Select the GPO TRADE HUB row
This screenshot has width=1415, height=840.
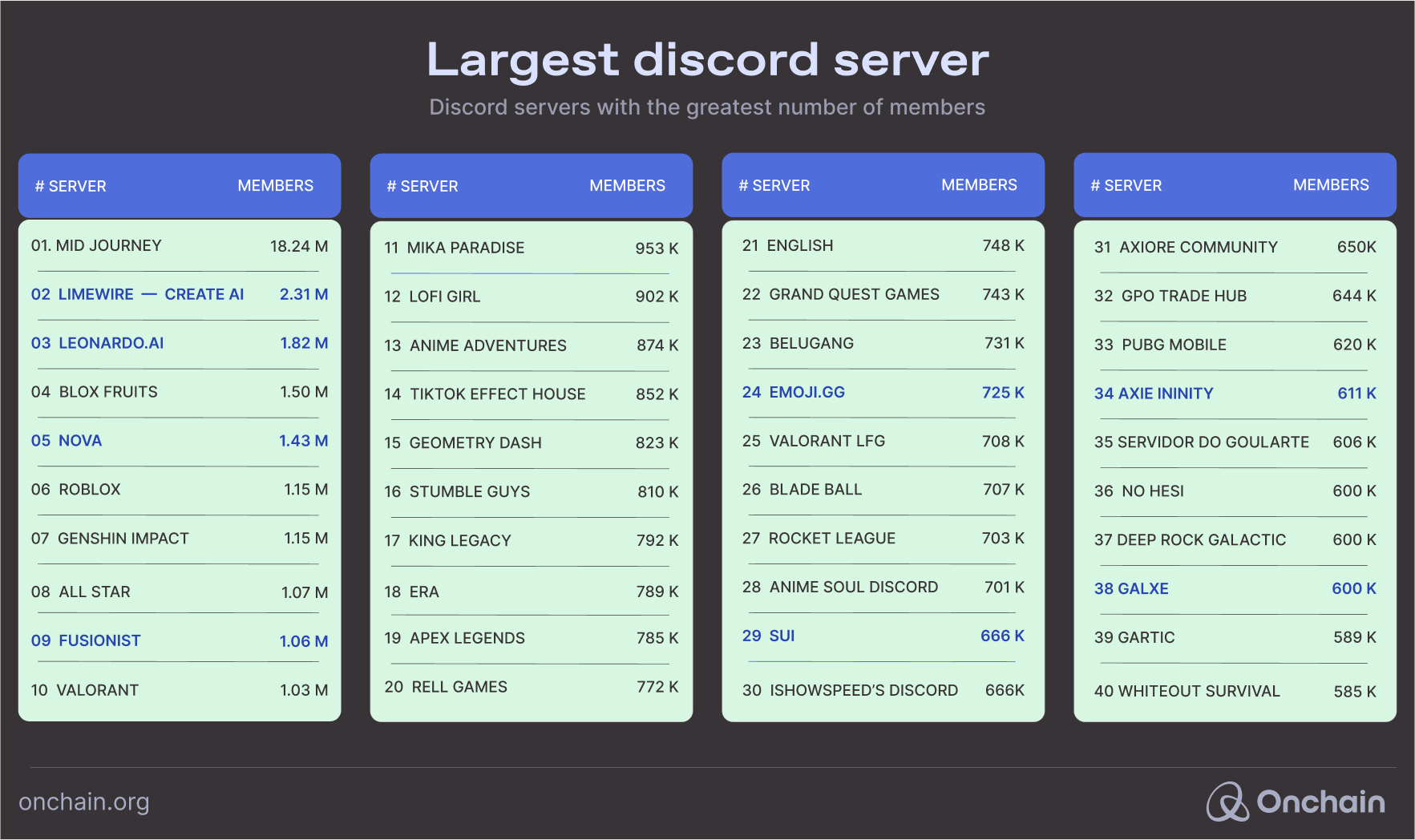click(1235, 296)
